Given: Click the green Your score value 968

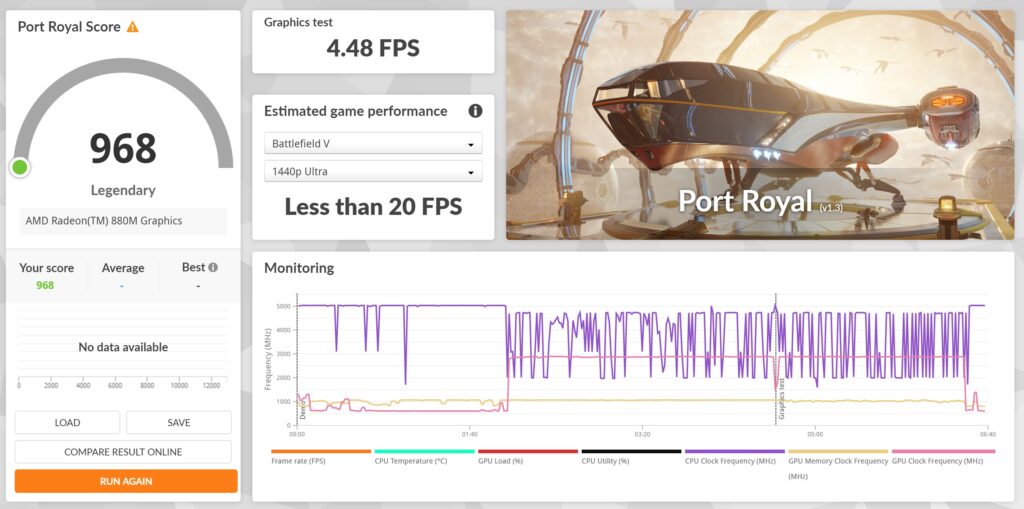Looking at the screenshot, I should coord(45,286).
